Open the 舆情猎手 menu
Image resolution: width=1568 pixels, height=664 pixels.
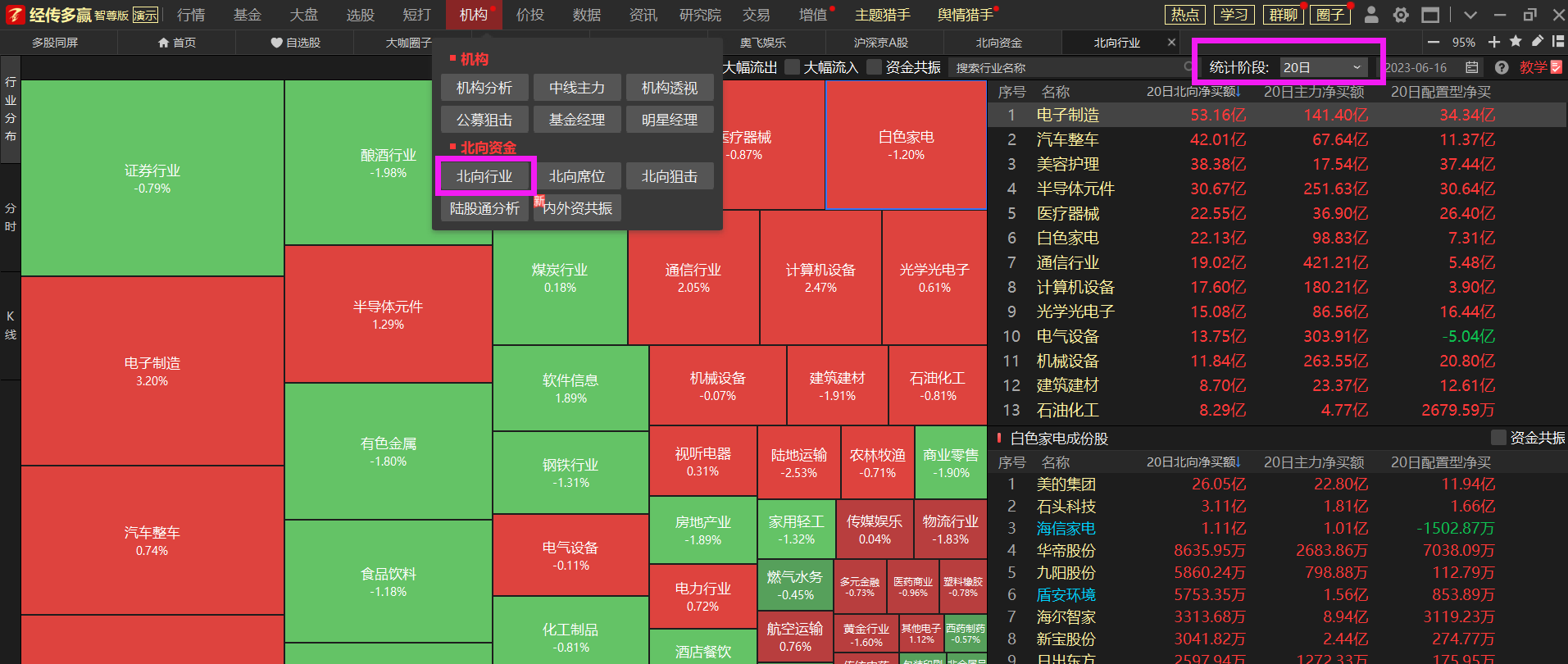click(x=966, y=15)
